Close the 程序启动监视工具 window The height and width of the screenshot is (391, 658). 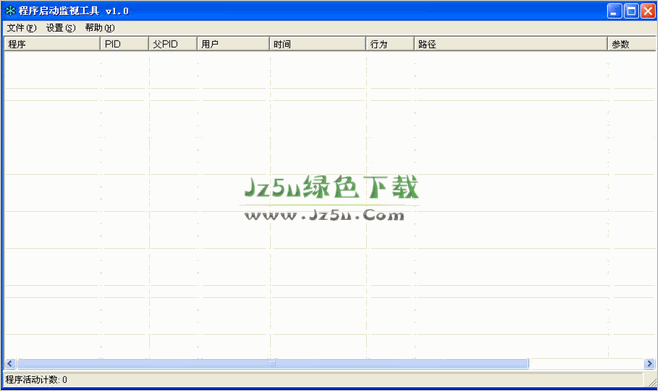pos(648,11)
